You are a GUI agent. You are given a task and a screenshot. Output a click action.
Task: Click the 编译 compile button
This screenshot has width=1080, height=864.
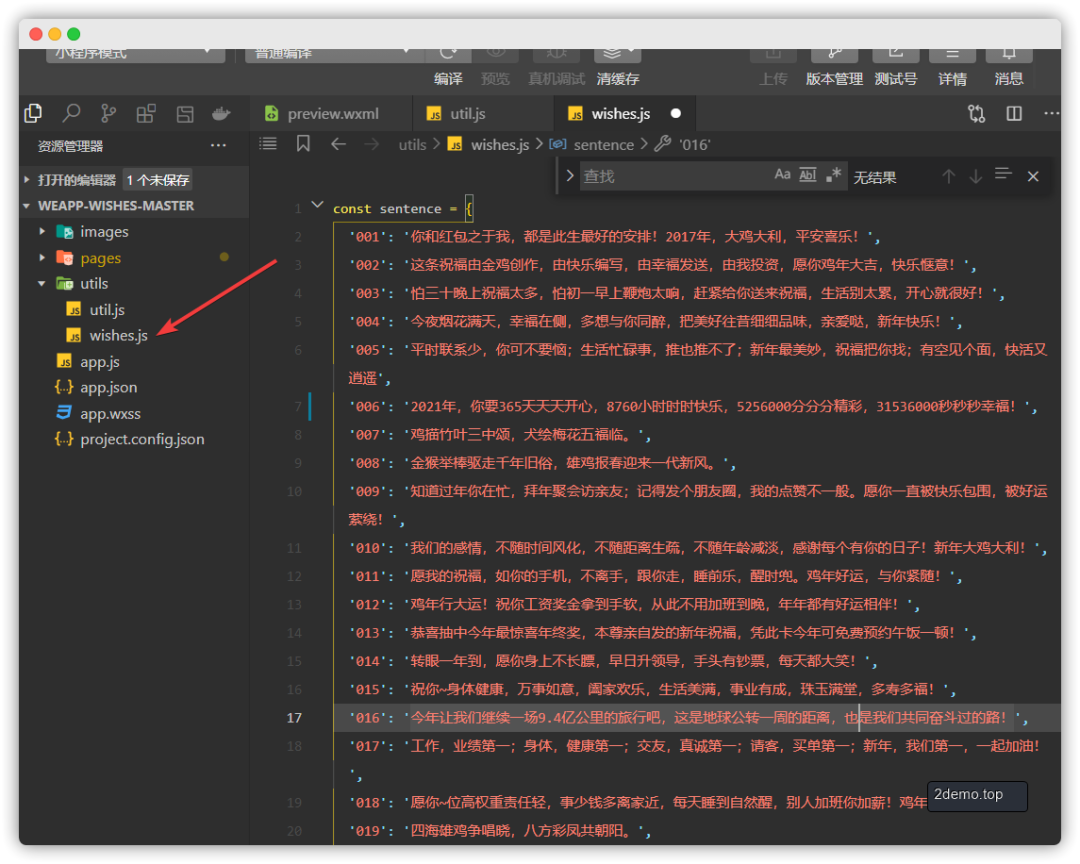[x=448, y=66]
